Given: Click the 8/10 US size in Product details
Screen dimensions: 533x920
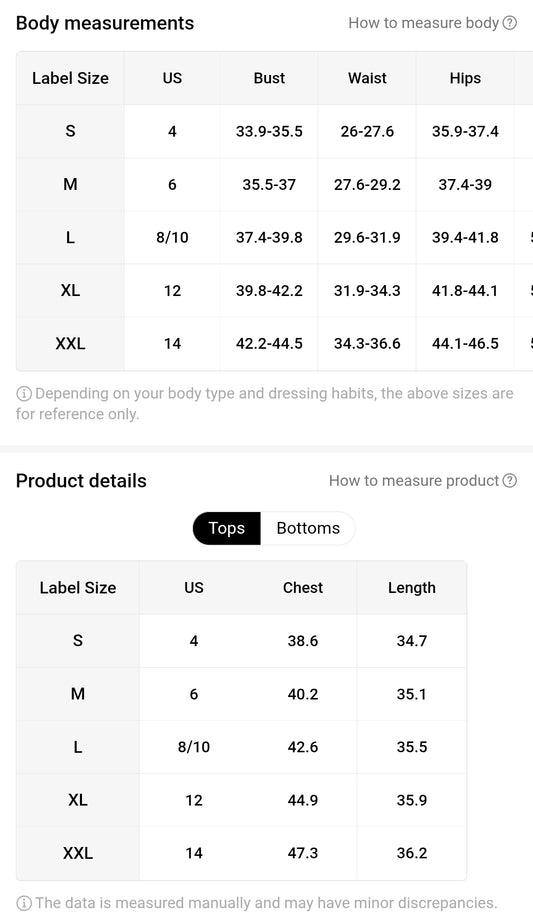Looking at the screenshot, I should (194, 747).
